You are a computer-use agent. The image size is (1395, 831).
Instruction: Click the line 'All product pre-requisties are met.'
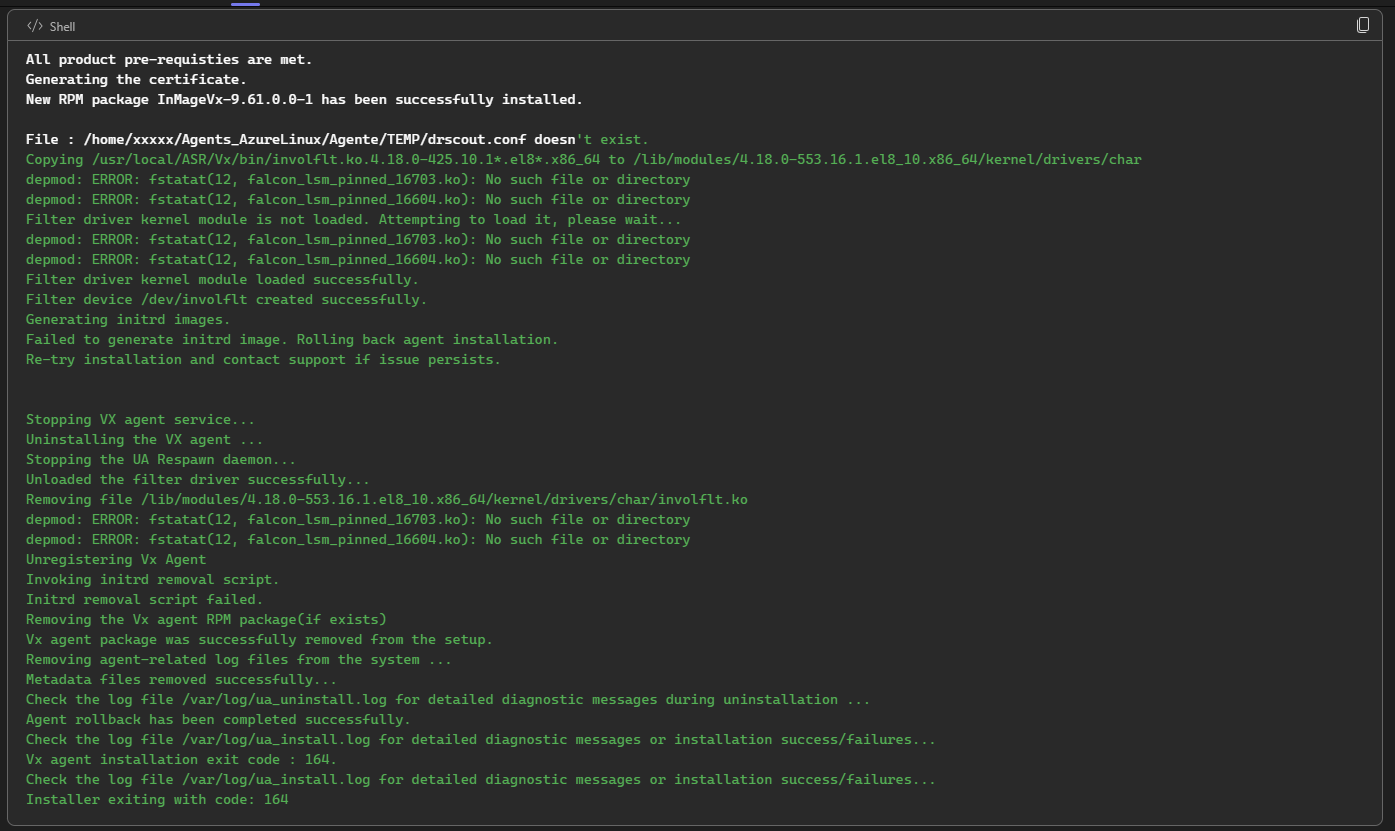tap(169, 60)
